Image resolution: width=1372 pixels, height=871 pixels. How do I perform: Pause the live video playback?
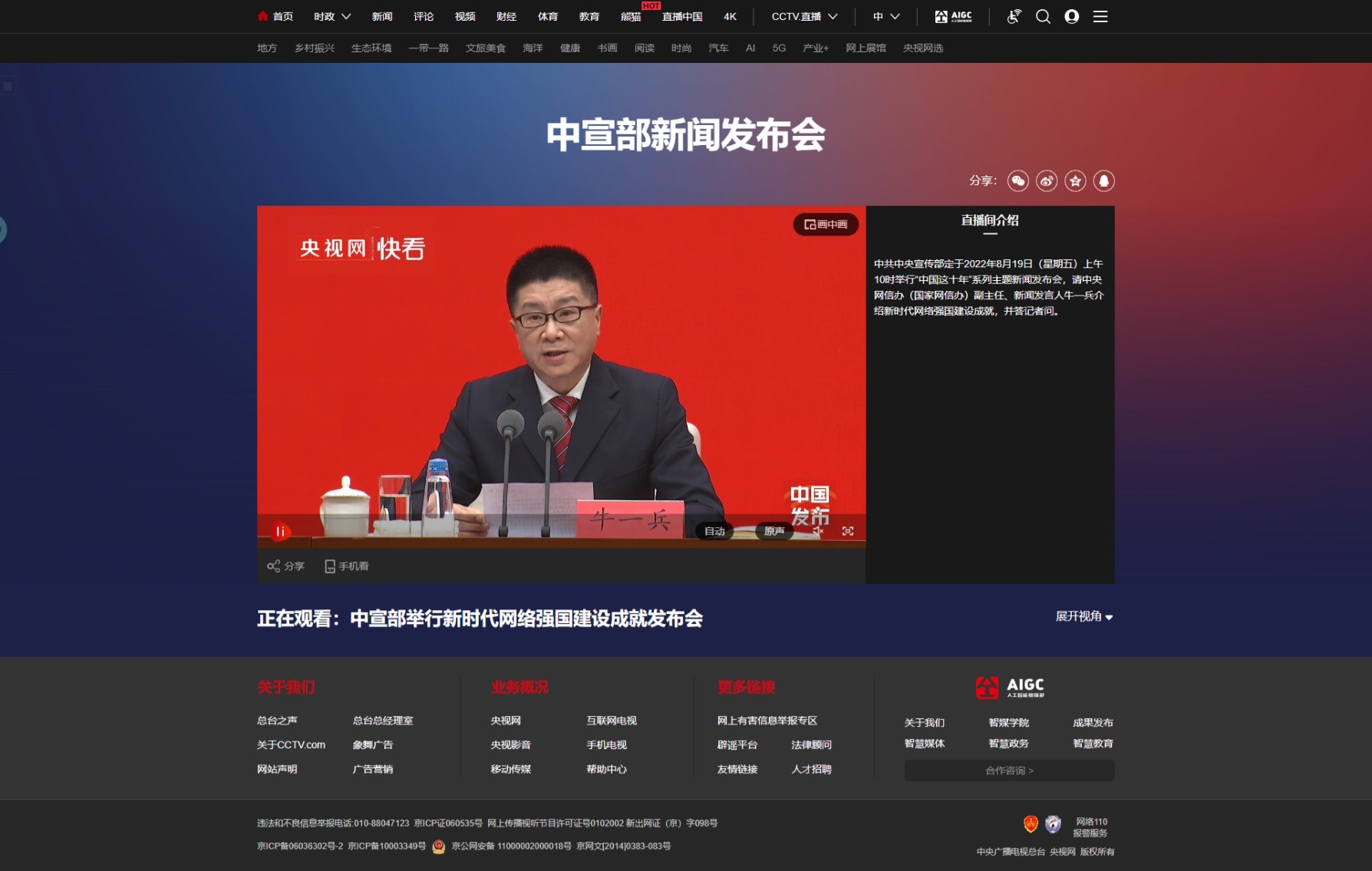(281, 531)
